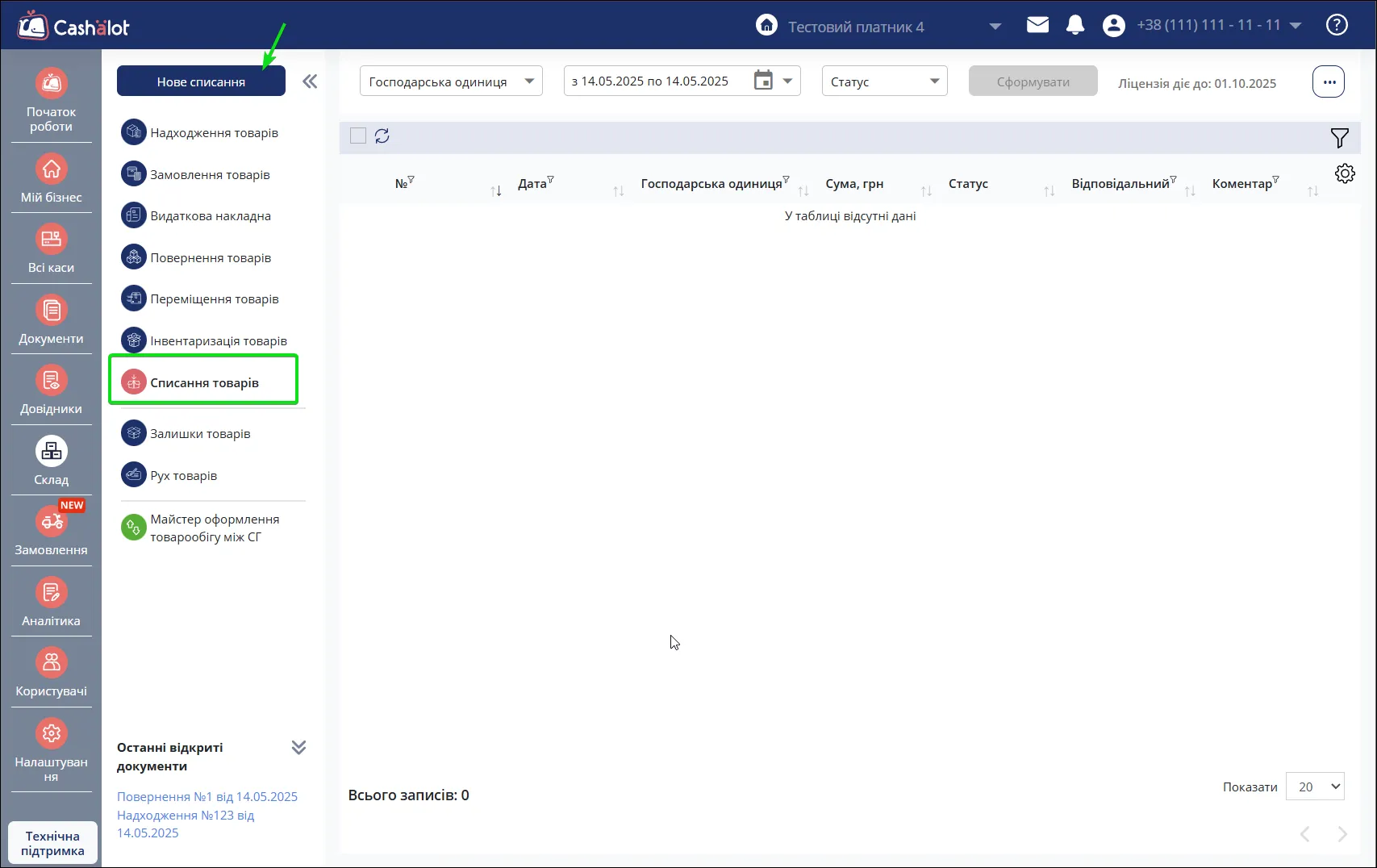Image resolution: width=1377 pixels, height=868 pixels.
Task: Filter the Коментар column header
Action: pos(1275,179)
